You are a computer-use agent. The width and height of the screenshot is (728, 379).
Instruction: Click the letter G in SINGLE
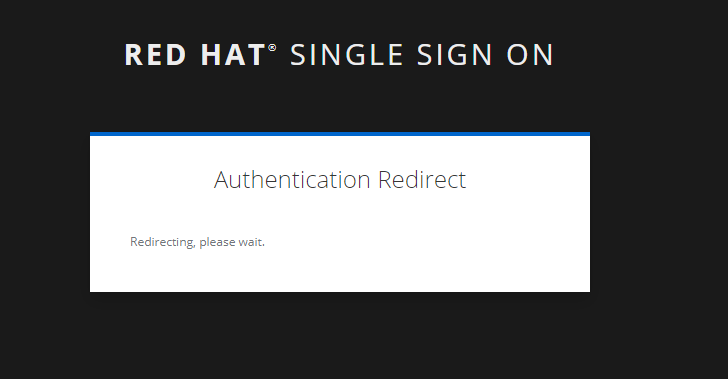(x=352, y=55)
